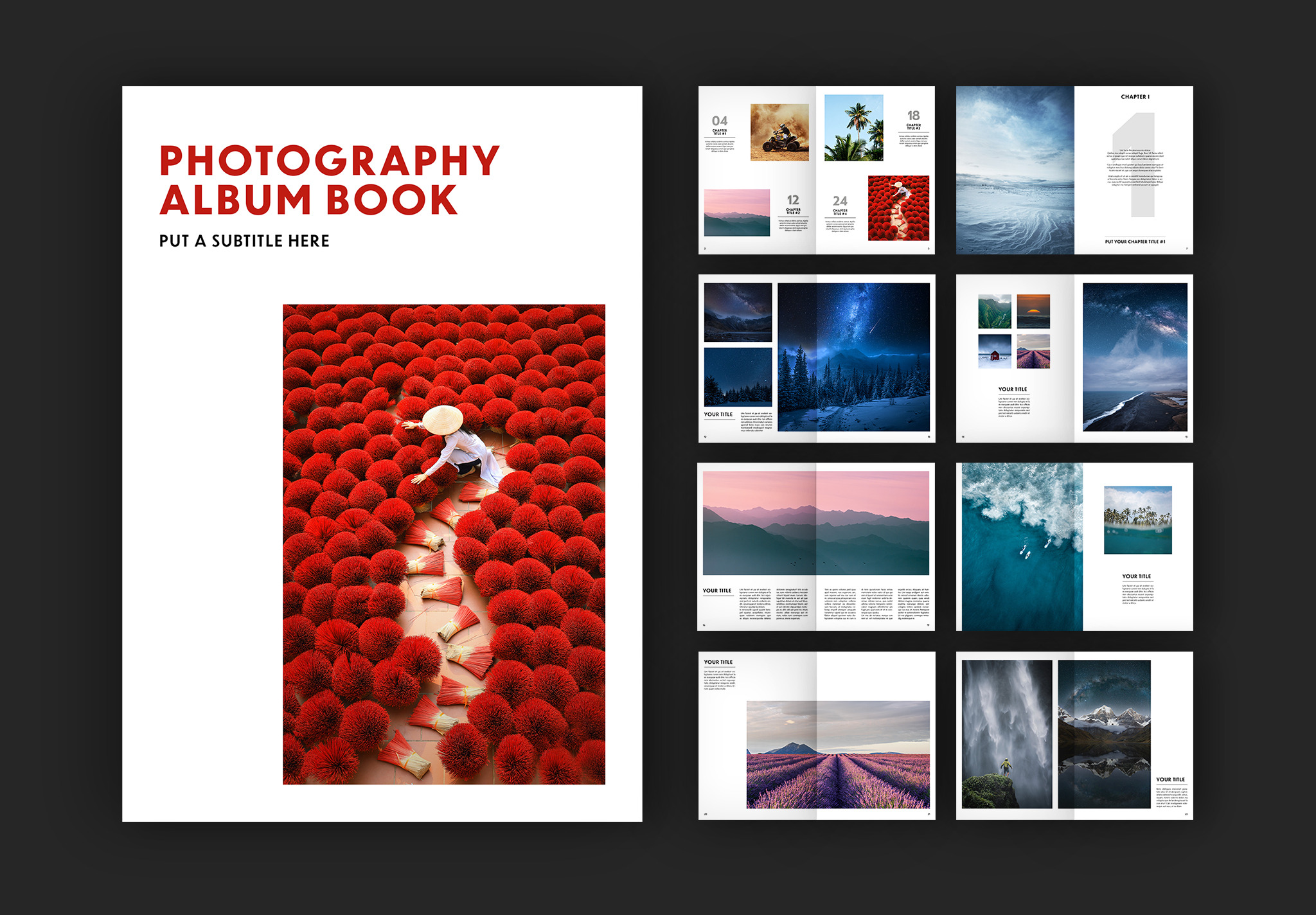This screenshot has width=1316, height=915.
Task: Open the table of contents spread thumbnail
Action: 816,170
